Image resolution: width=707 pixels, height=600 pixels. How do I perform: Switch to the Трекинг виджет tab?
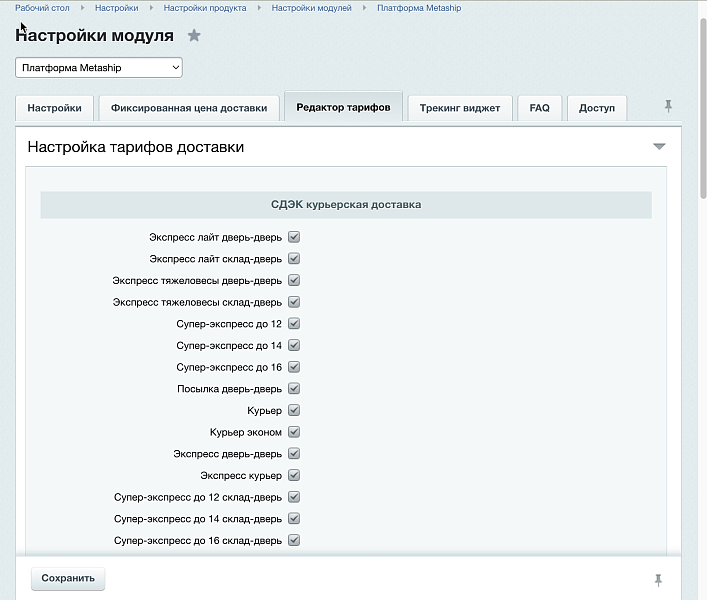(460, 108)
